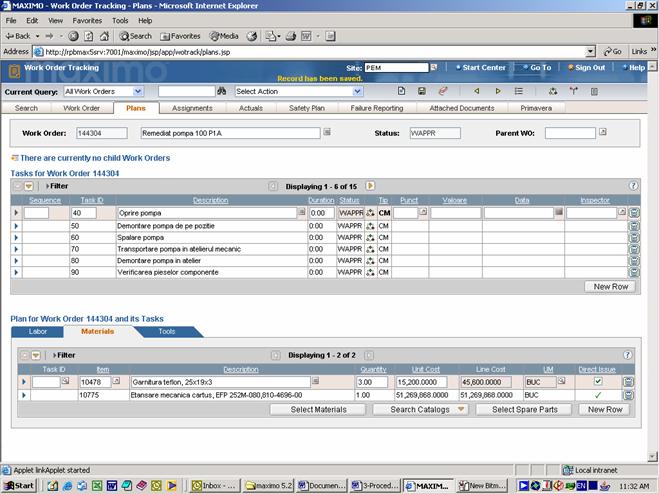Open Help for Materials table

tap(627, 355)
